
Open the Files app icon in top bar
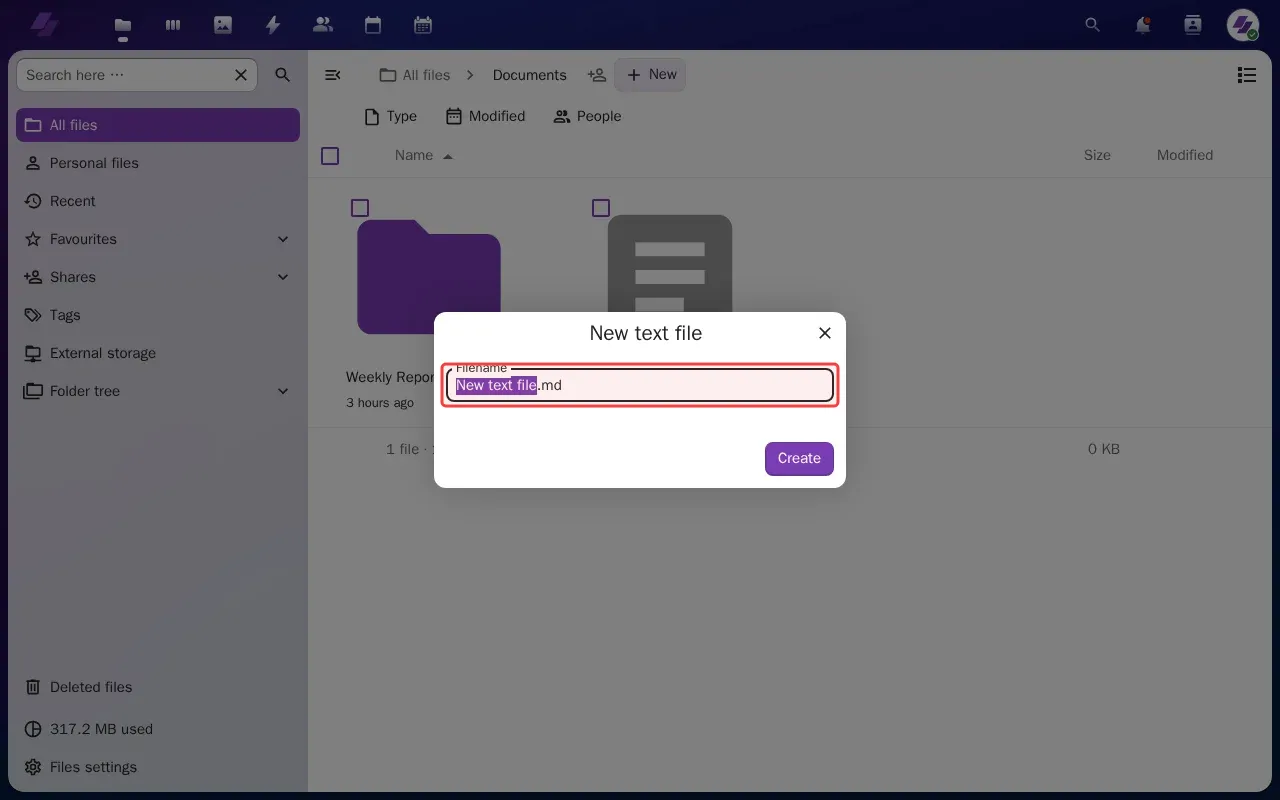[x=123, y=25]
